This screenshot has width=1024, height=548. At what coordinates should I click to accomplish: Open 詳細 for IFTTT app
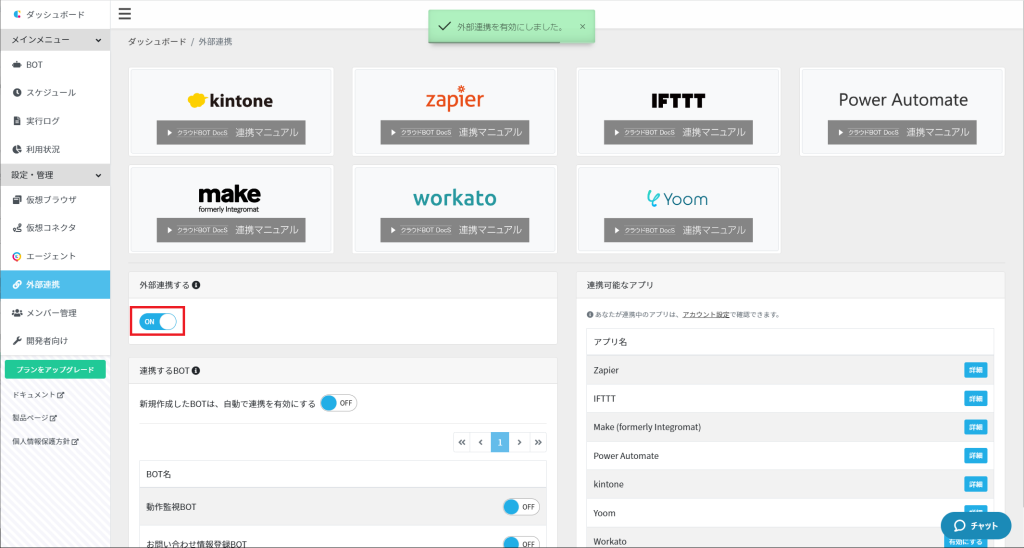976,398
